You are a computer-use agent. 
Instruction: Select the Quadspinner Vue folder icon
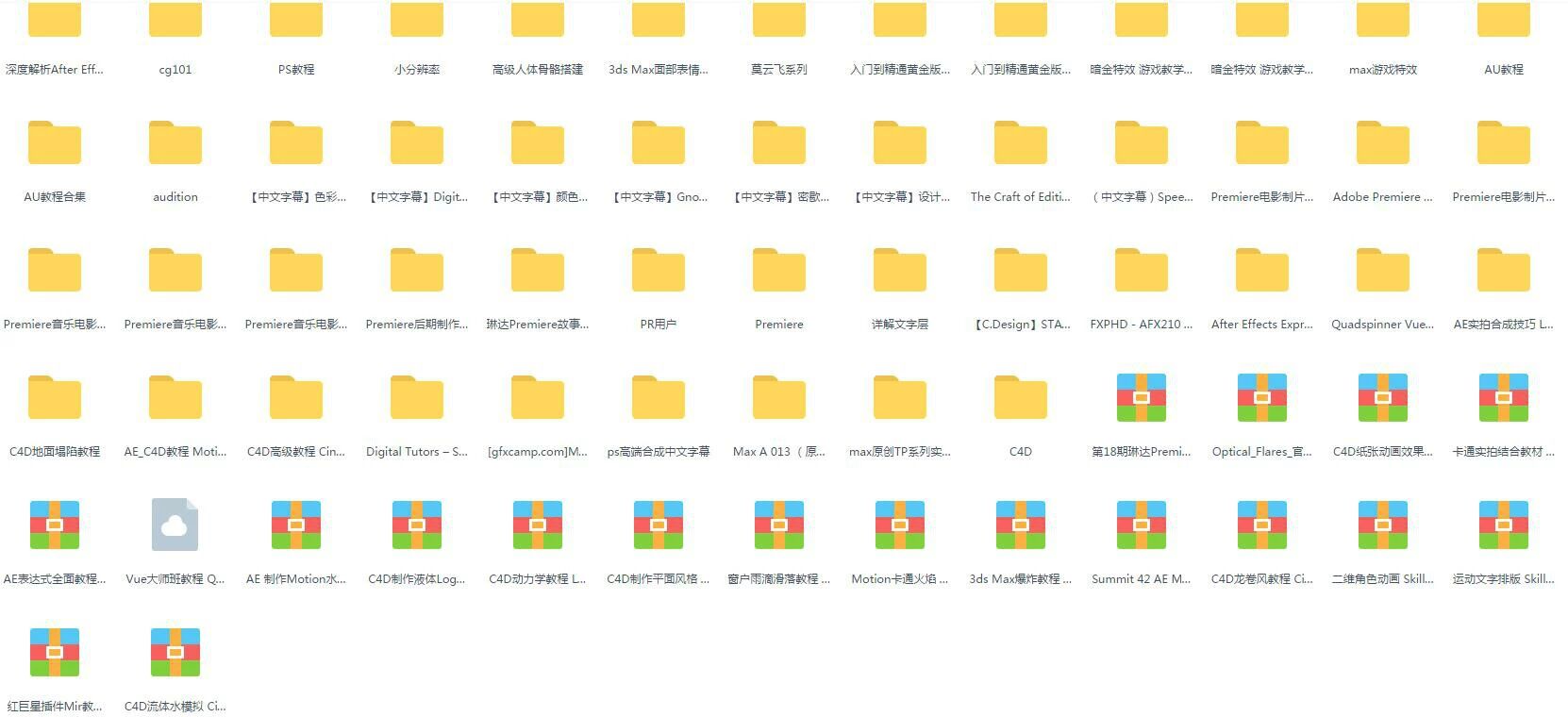(x=1383, y=270)
